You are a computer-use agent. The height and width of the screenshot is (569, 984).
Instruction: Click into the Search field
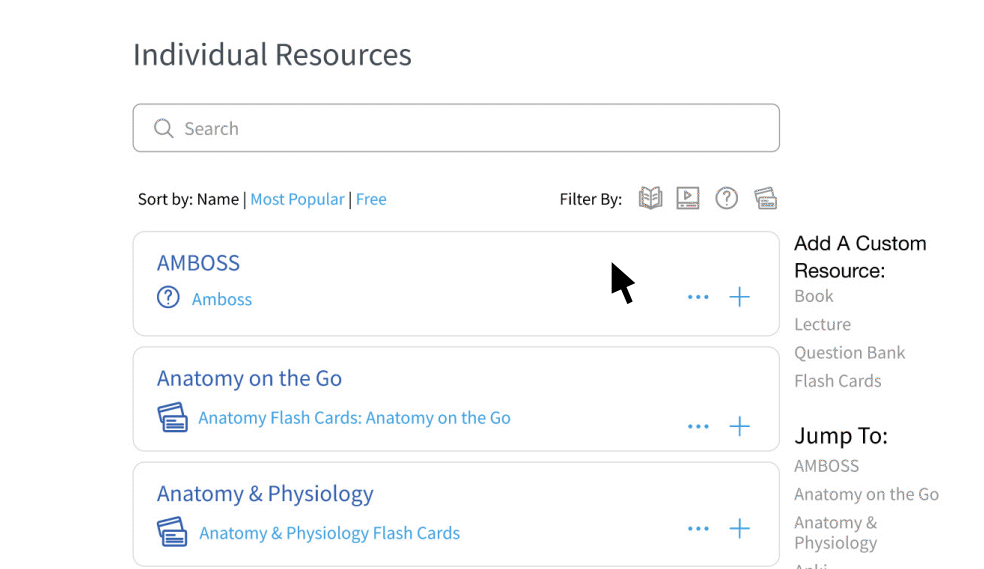click(456, 128)
